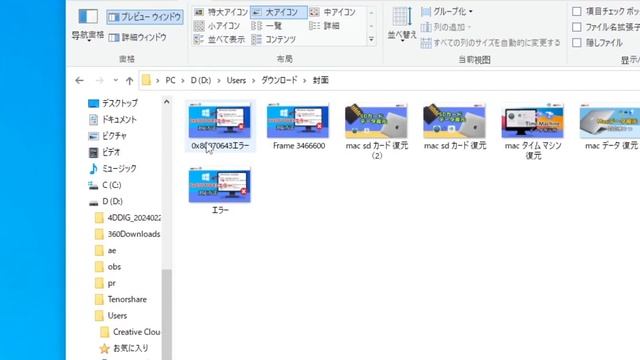
Task: Select list layout
Action: coord(267,26)
